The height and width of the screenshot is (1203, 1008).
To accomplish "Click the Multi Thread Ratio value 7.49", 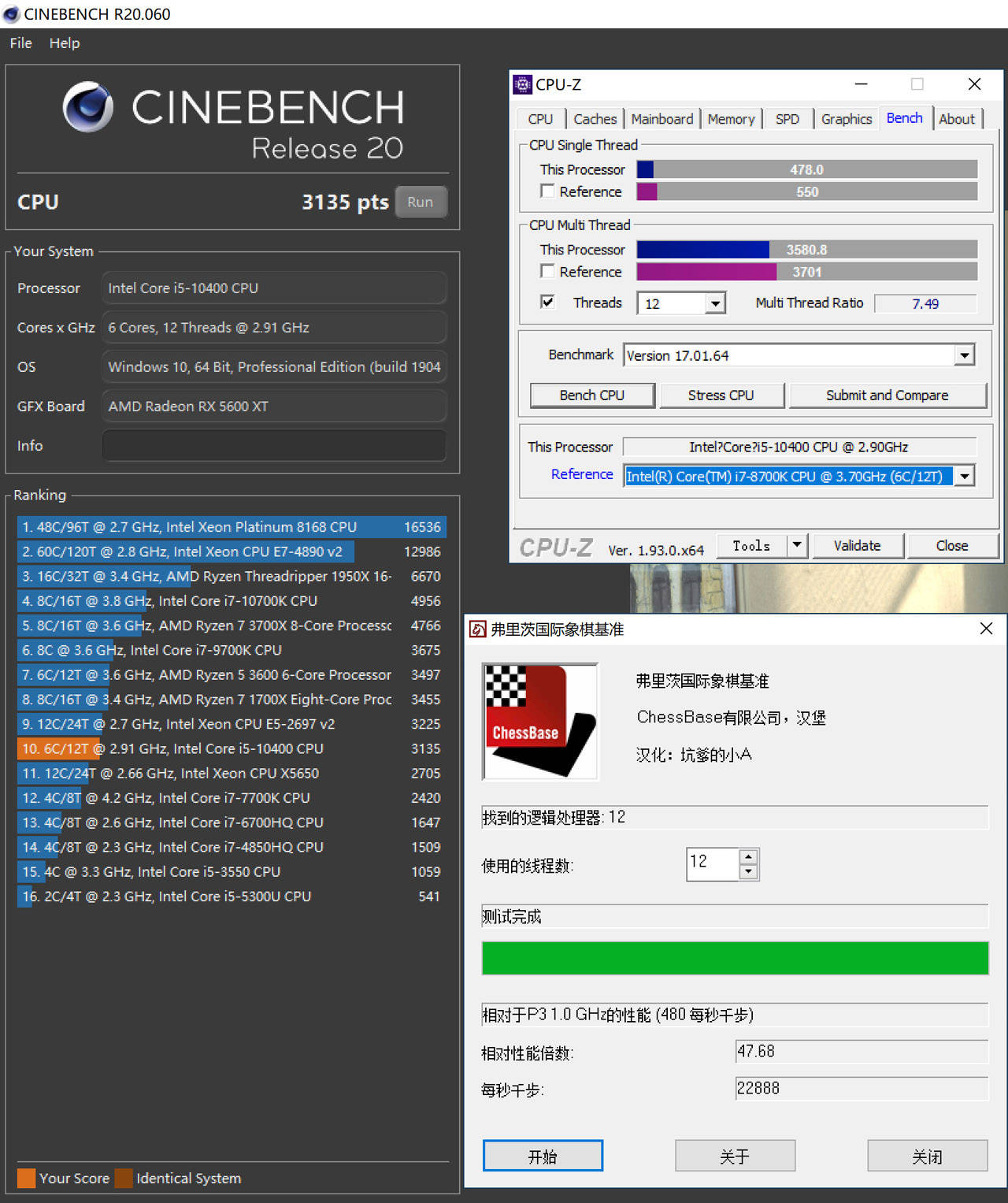I will coord(925,303).
